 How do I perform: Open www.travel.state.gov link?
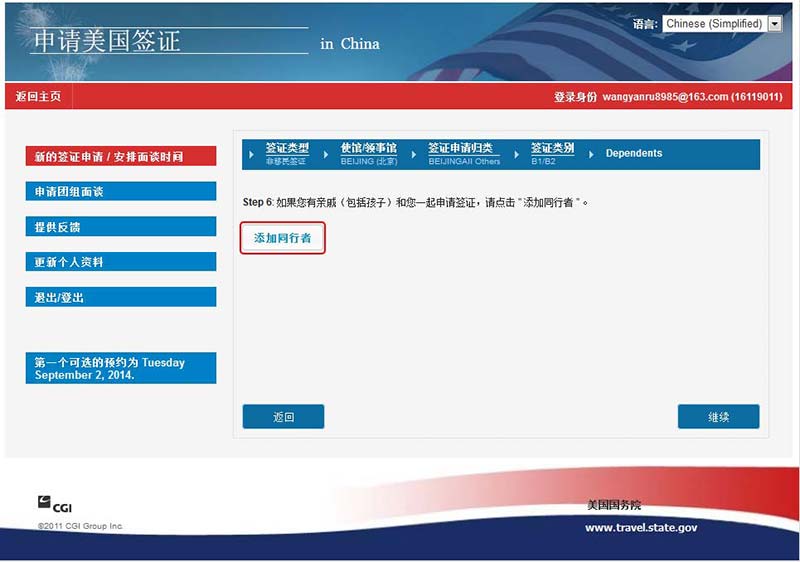pyautogui.click(x=641, y=528)
